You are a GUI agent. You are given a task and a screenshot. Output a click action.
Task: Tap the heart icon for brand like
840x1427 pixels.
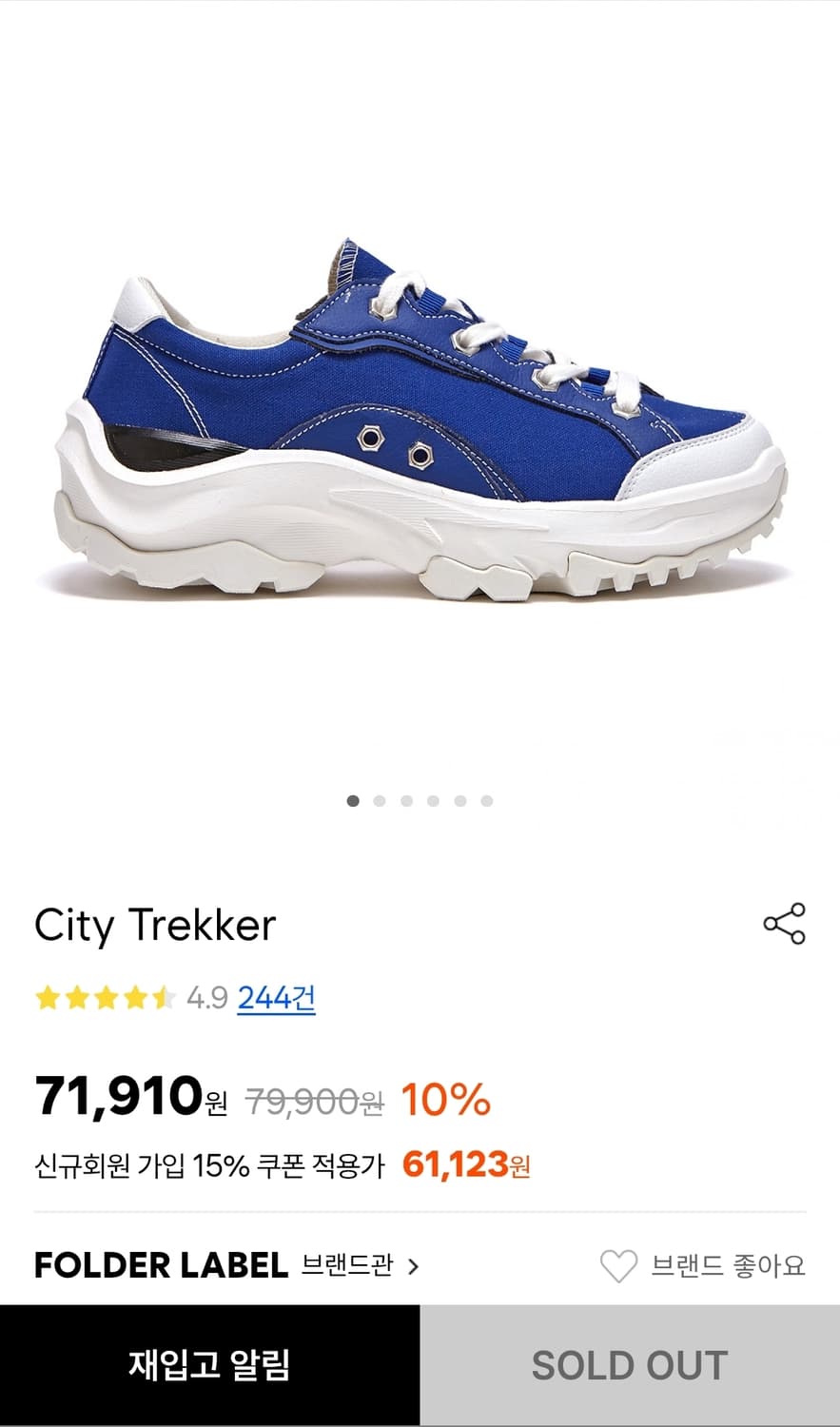pyautogui.click(x=618, y=1266)
